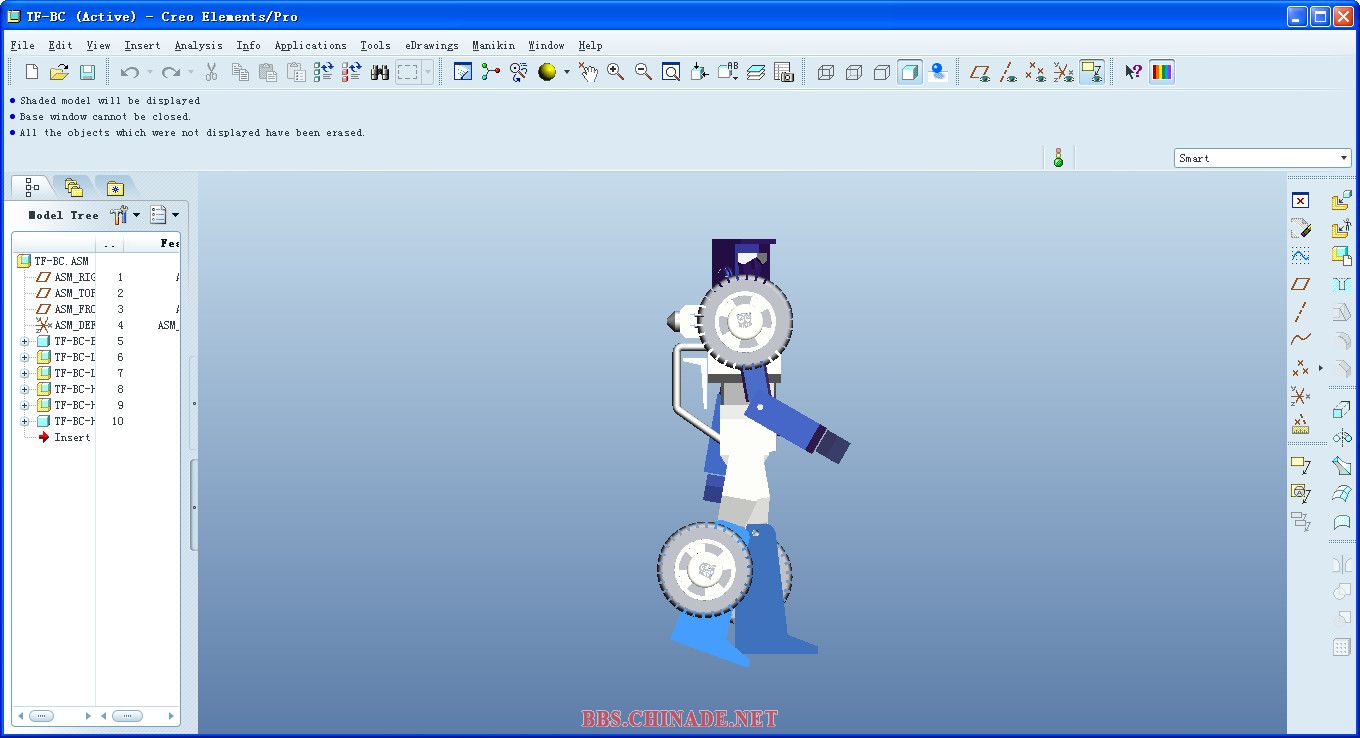
Task: Open the eDrawings menu
Action: (x=431, y=45)
